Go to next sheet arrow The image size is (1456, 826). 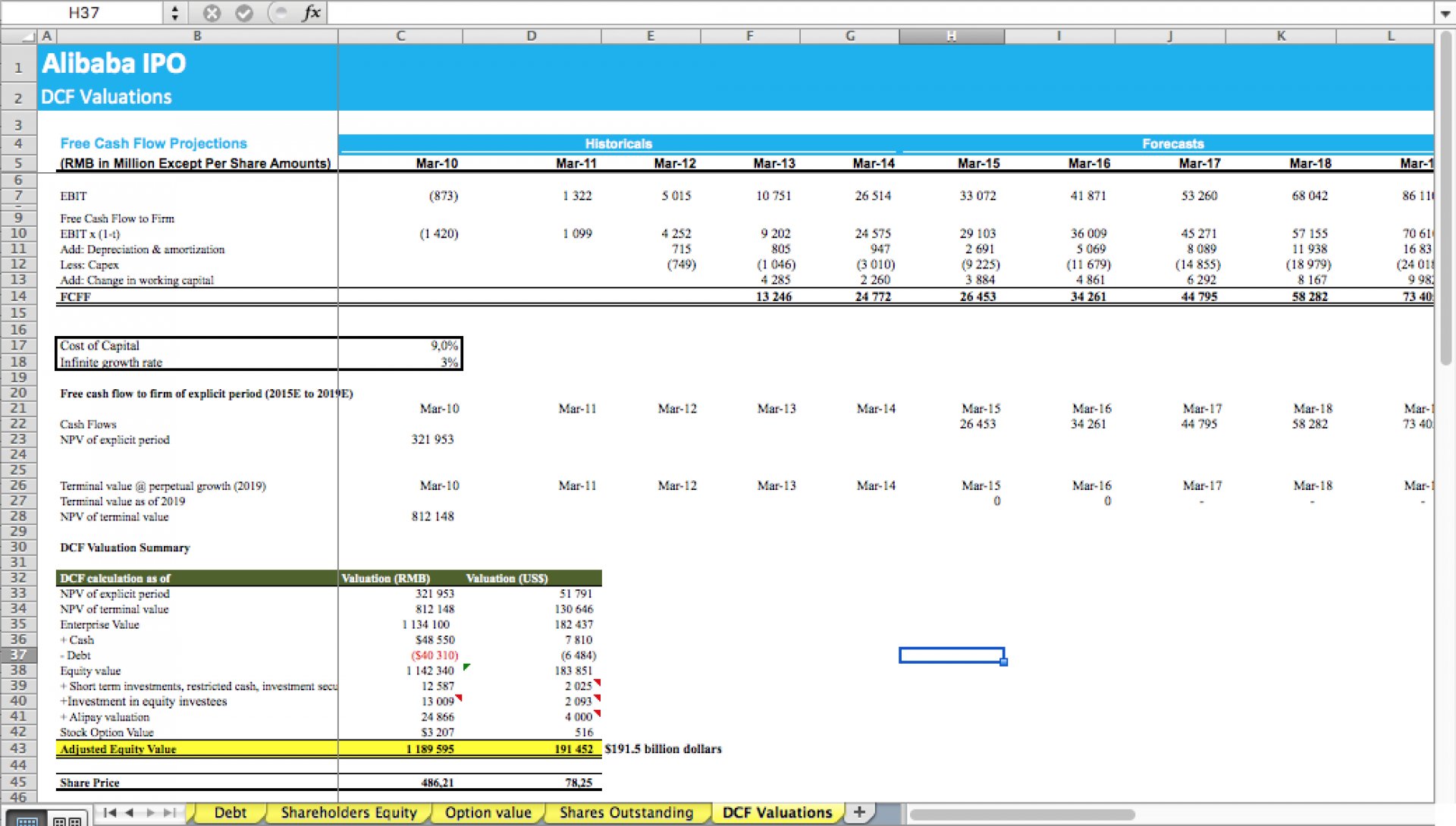tap(150, 812)
